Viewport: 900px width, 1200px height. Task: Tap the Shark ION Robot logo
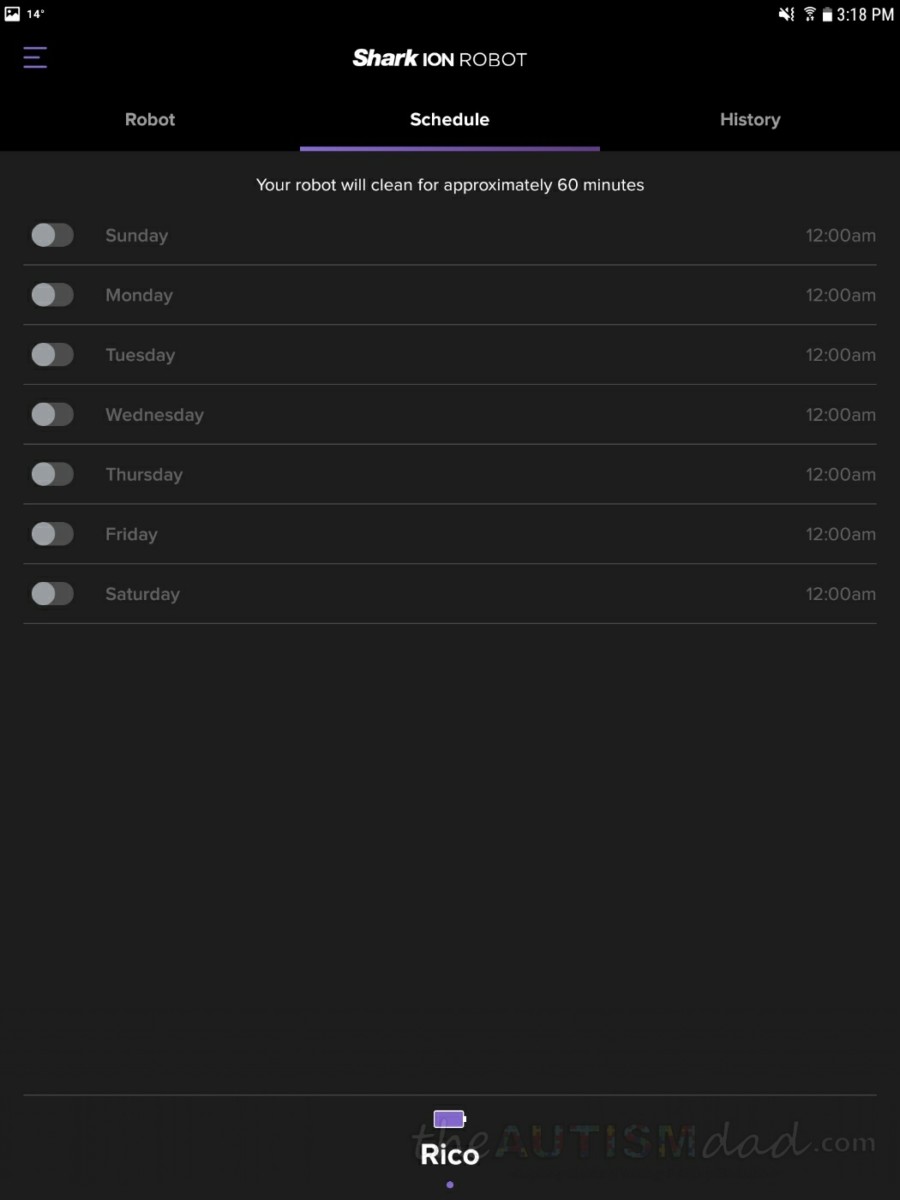pyautogui.click(x=439, y=59)
